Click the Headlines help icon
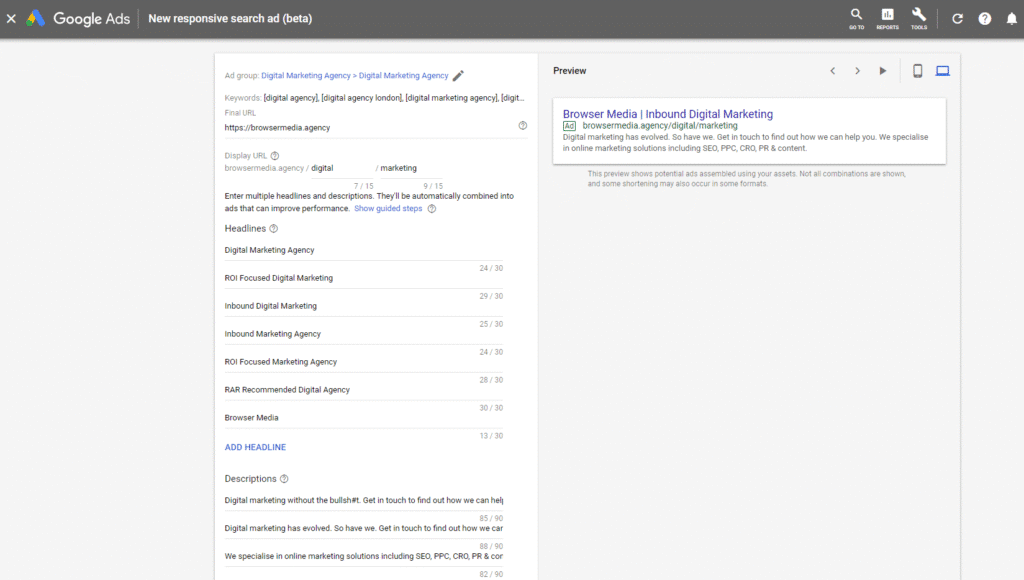The image size is (1024, 580). pyautogui.click(x=274, y=229)
